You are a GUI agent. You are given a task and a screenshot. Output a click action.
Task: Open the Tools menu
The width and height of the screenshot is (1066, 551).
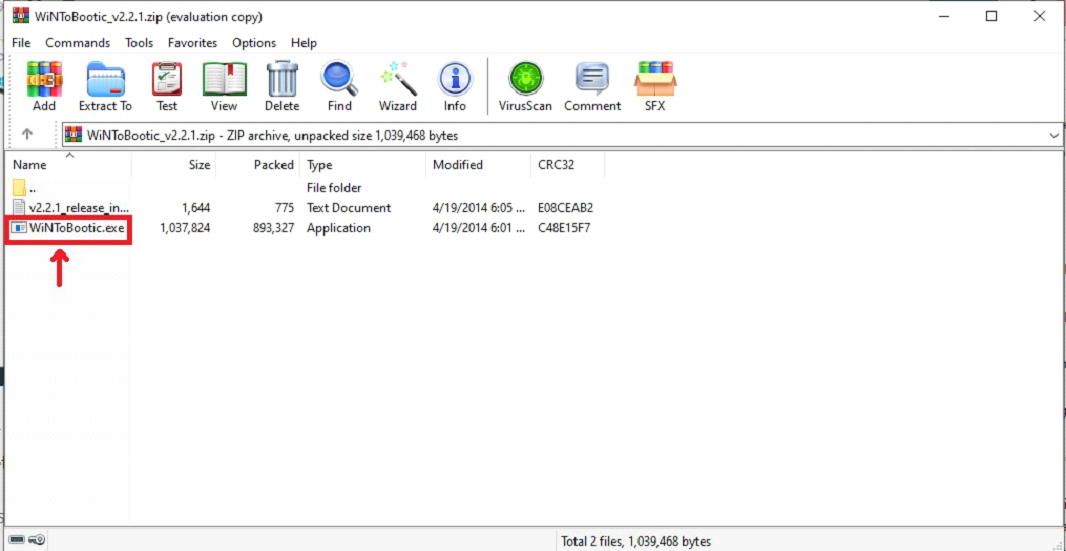pyautogui.click(x=139, y=43)
